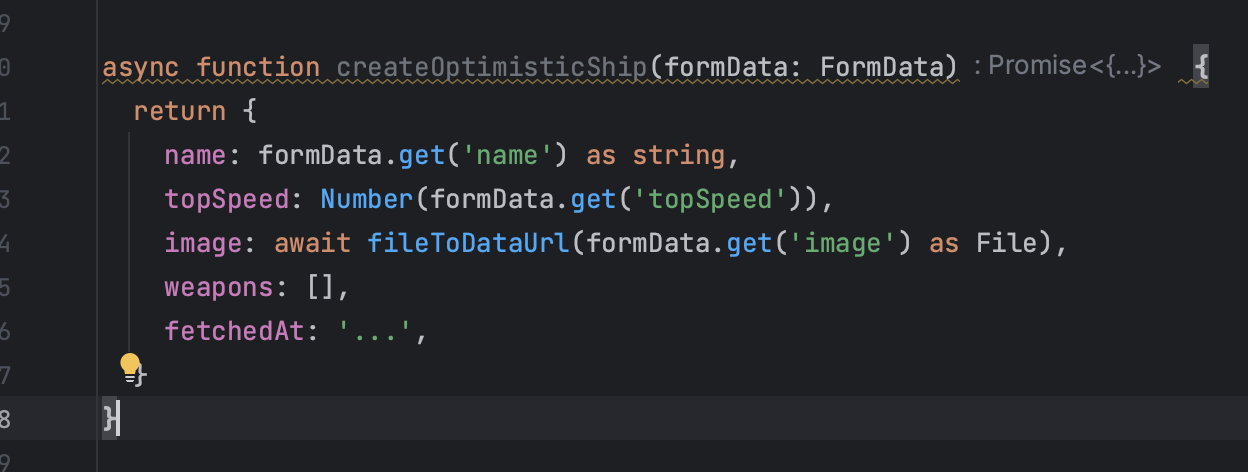Viewport: 1248px width, 472px height.
Task: Click the return keyword
Action: click(180, 111)
